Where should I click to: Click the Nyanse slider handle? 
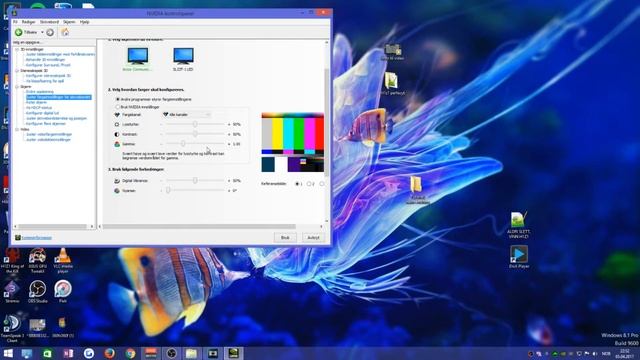click(168, 190)
